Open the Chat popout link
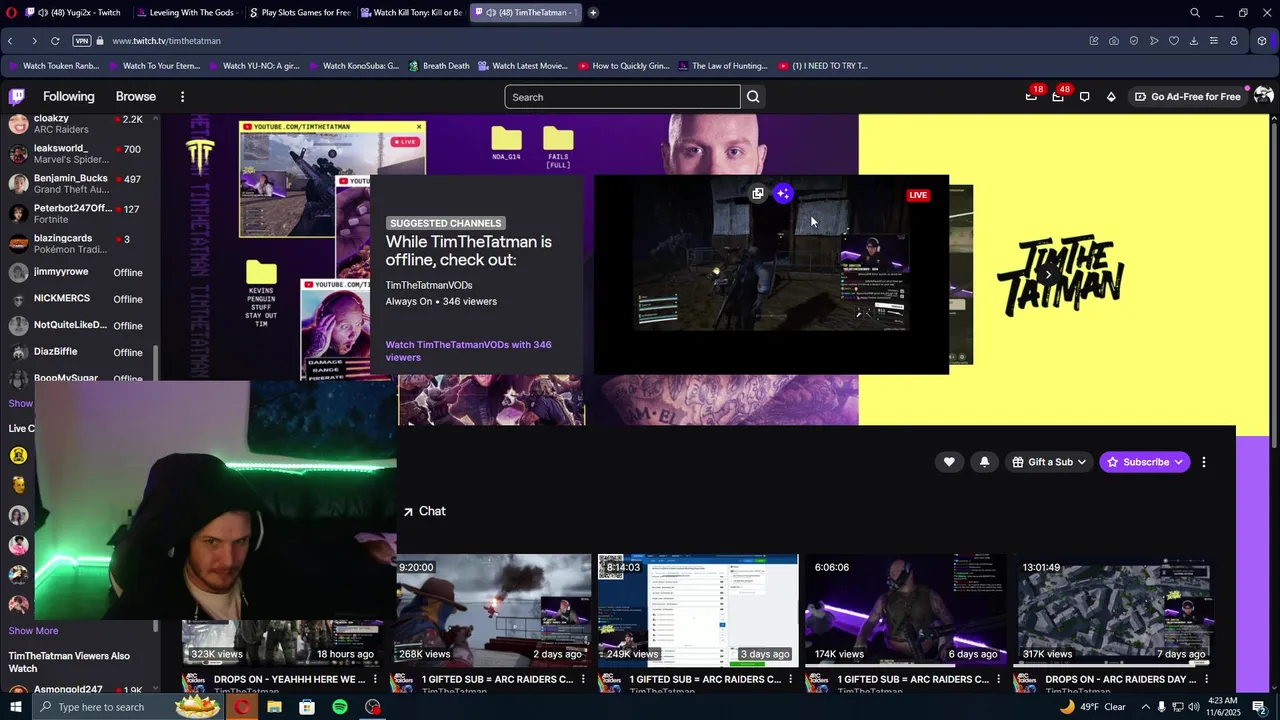 (x=424, y=511)
